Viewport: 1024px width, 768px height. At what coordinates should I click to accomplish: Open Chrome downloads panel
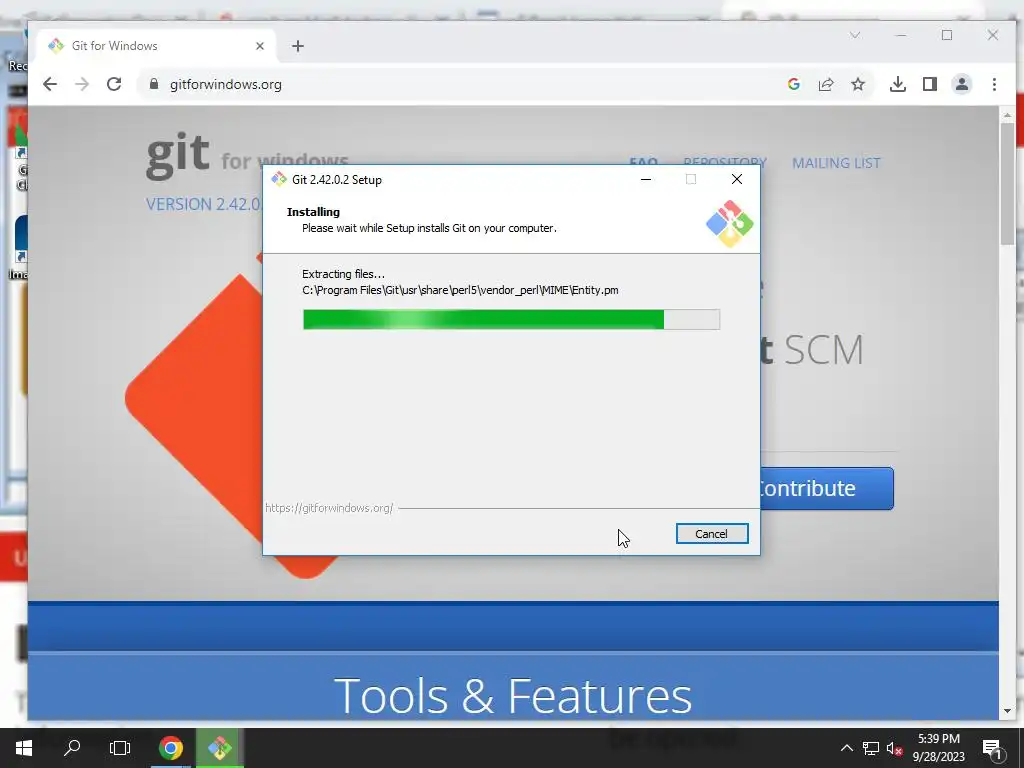(x=898, y=84)
